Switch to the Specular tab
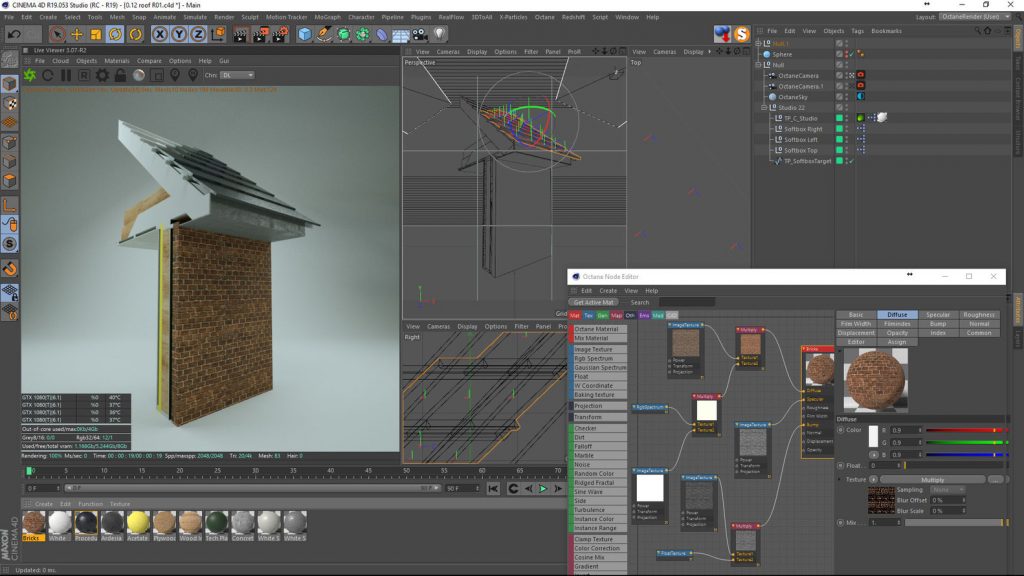Image resolution: width=1024 pixels, height=576 pixels. [x=937, y=315]
